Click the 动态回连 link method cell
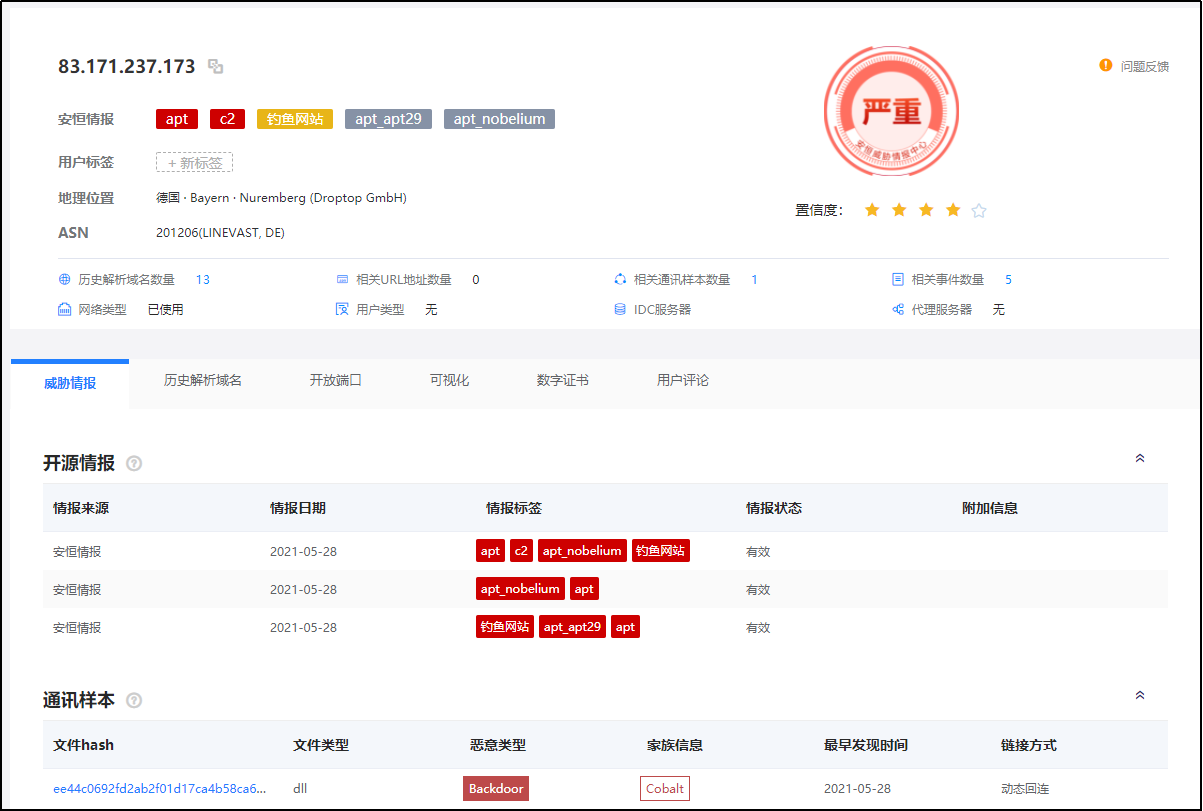1203x811 pixels. point(1025,789)
